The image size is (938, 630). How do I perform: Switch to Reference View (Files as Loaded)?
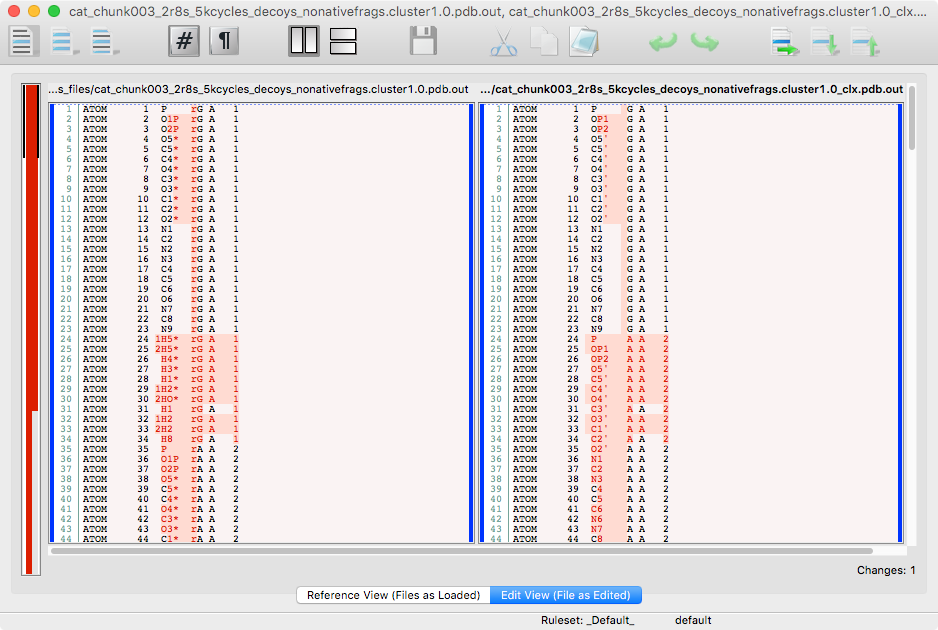[x=393, y=595]
